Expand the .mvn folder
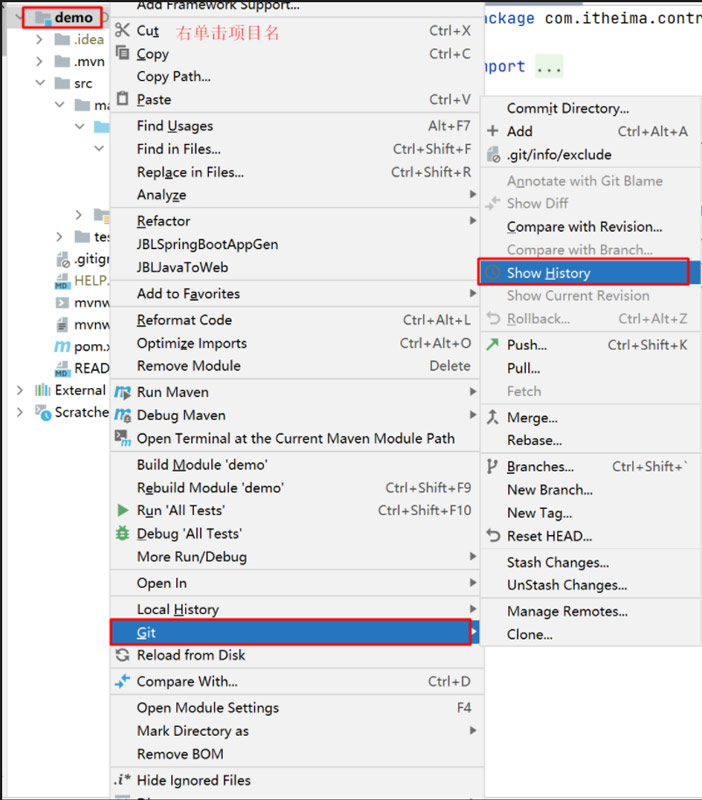Image resolution: width=702 pixels, height=800 pixels. tap(39, 61)
